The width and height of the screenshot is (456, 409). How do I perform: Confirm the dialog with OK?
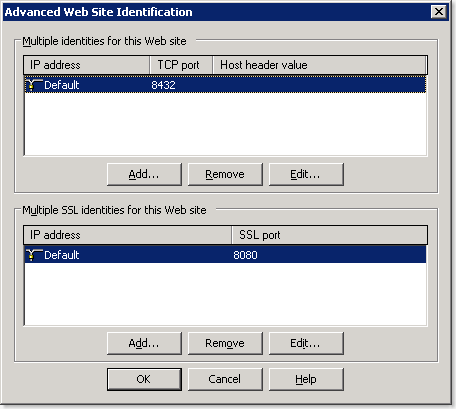point(144,379)
